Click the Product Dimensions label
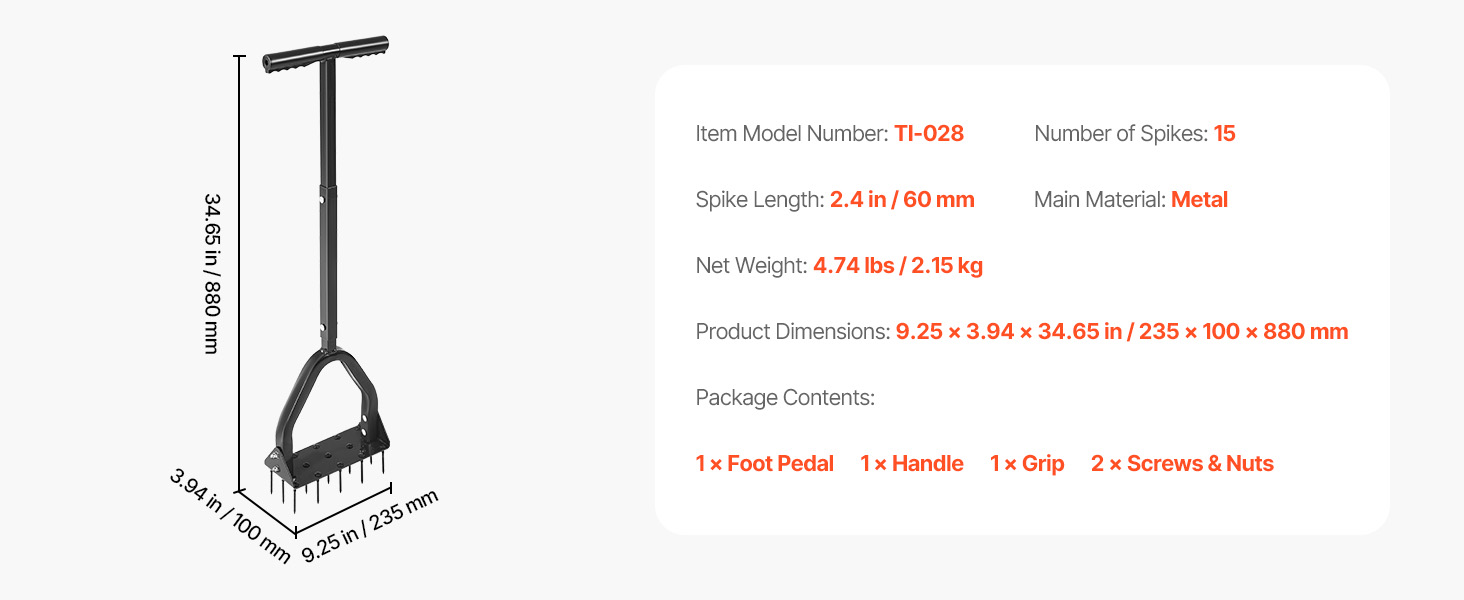 792,332
